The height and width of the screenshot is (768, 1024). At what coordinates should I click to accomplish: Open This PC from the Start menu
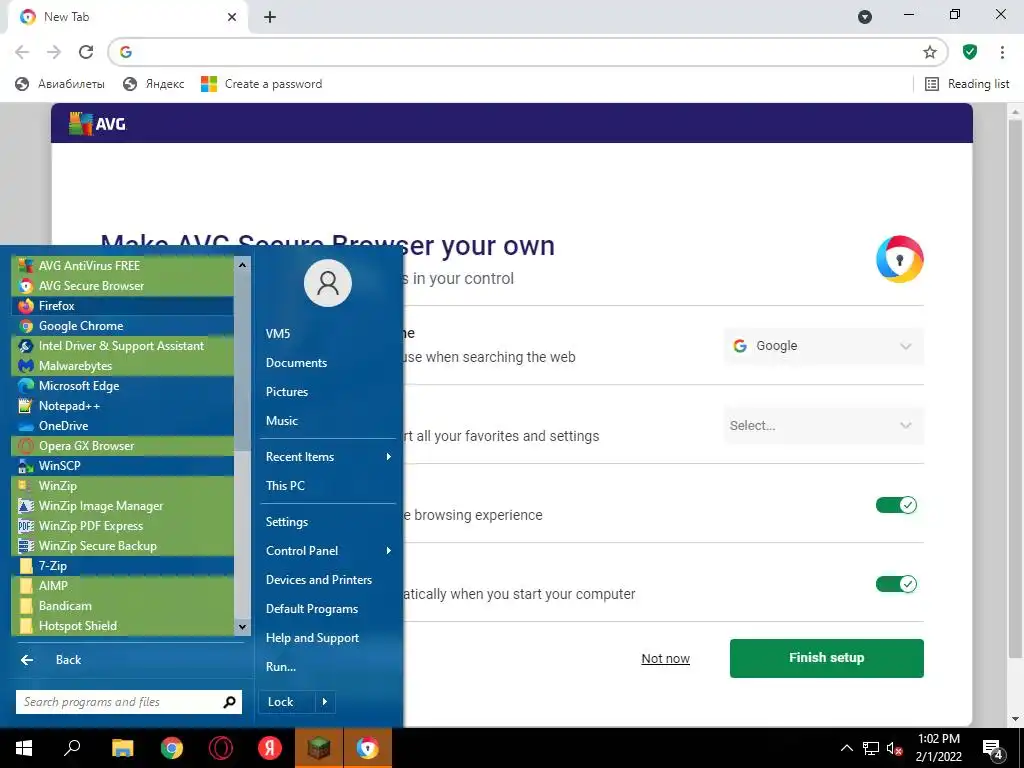(285, 485)
